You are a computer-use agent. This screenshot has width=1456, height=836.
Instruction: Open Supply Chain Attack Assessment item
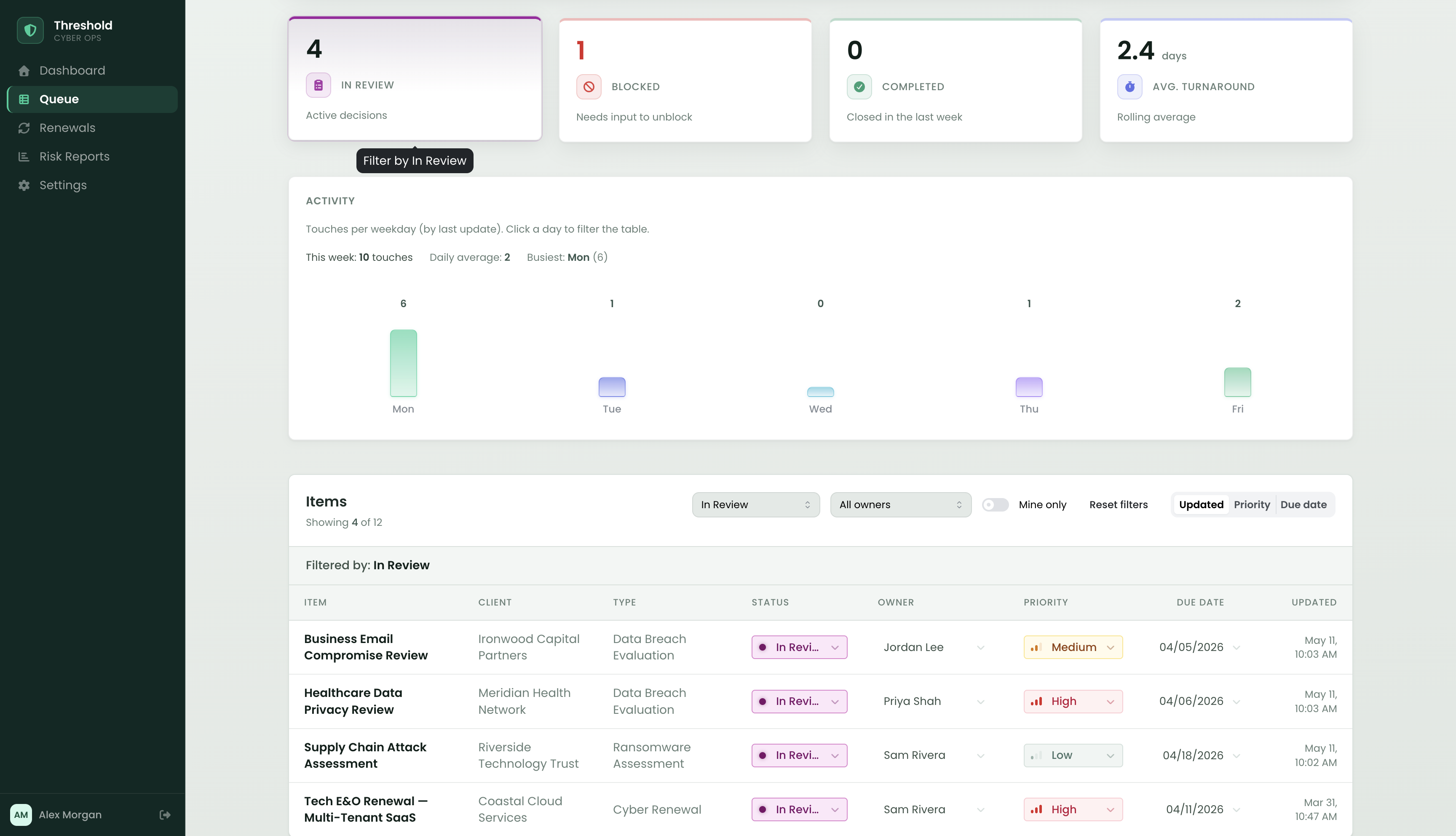(x=365, y=756)
